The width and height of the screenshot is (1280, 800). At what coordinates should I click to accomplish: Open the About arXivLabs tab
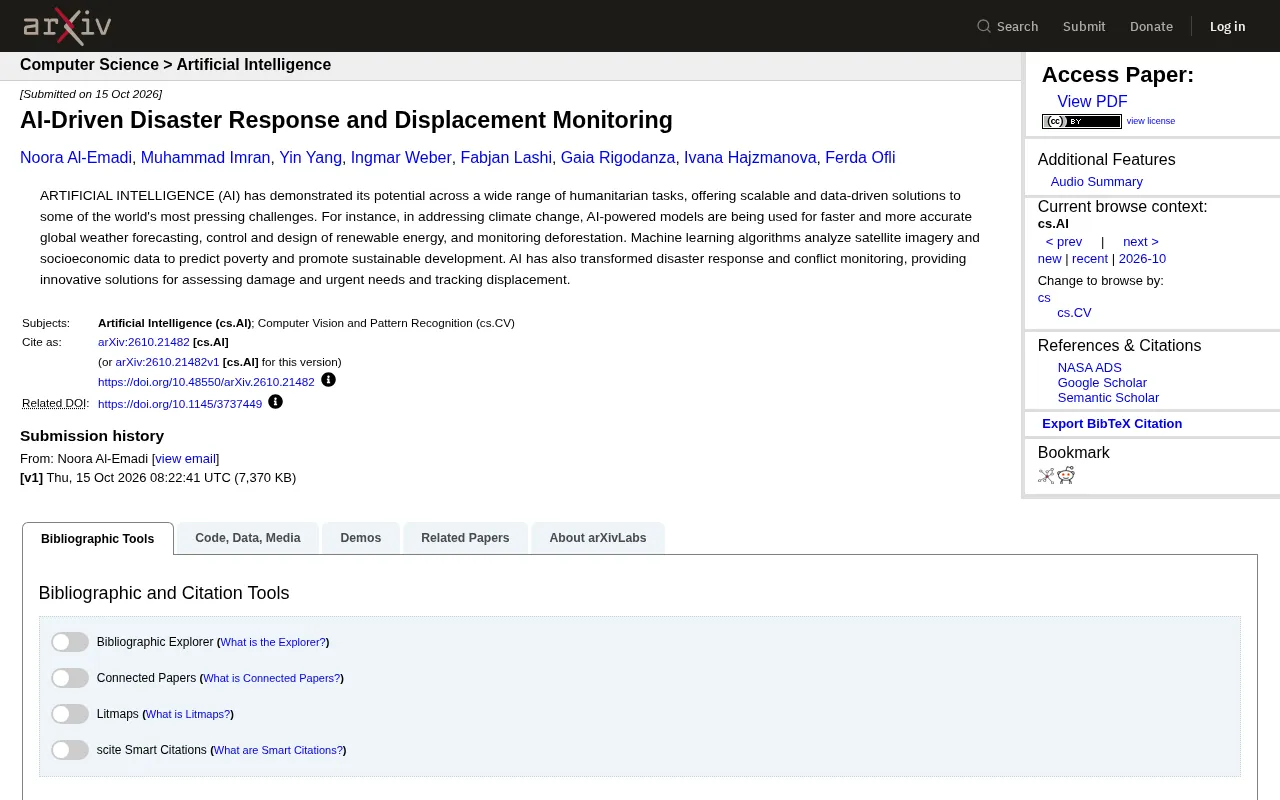(598, 538)
